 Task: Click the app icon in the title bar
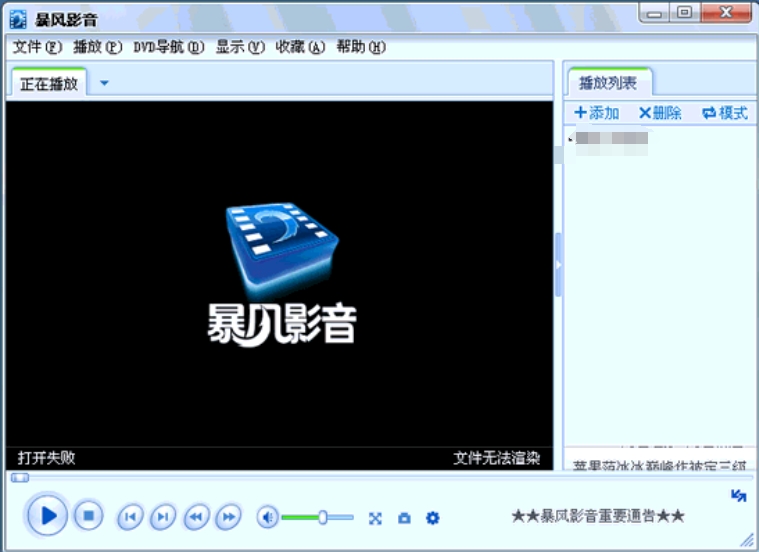[18, 19]
